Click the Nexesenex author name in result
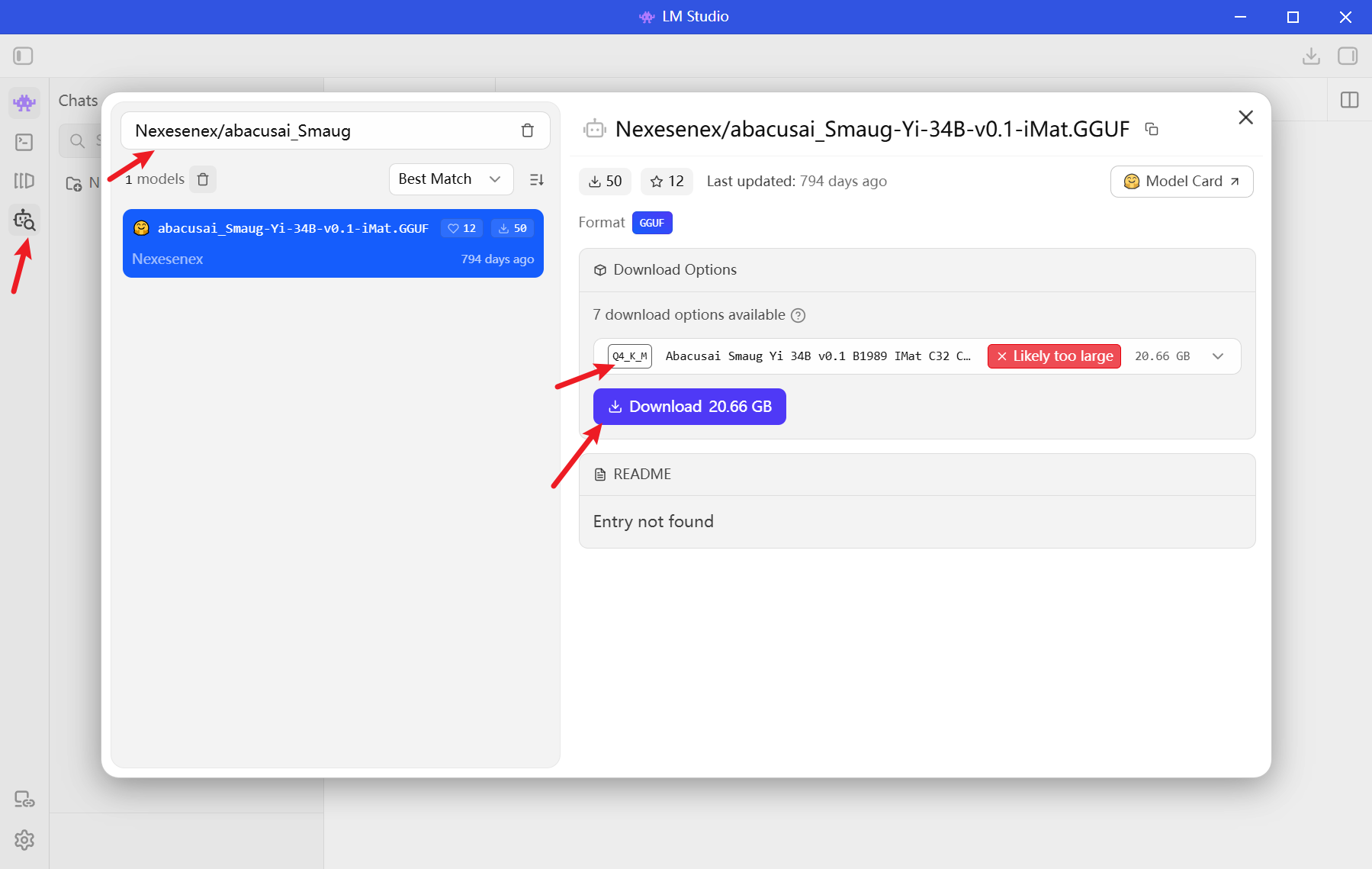Viewport: 1372px width, 869px height. pyautogui.click(x=168, y=259)
